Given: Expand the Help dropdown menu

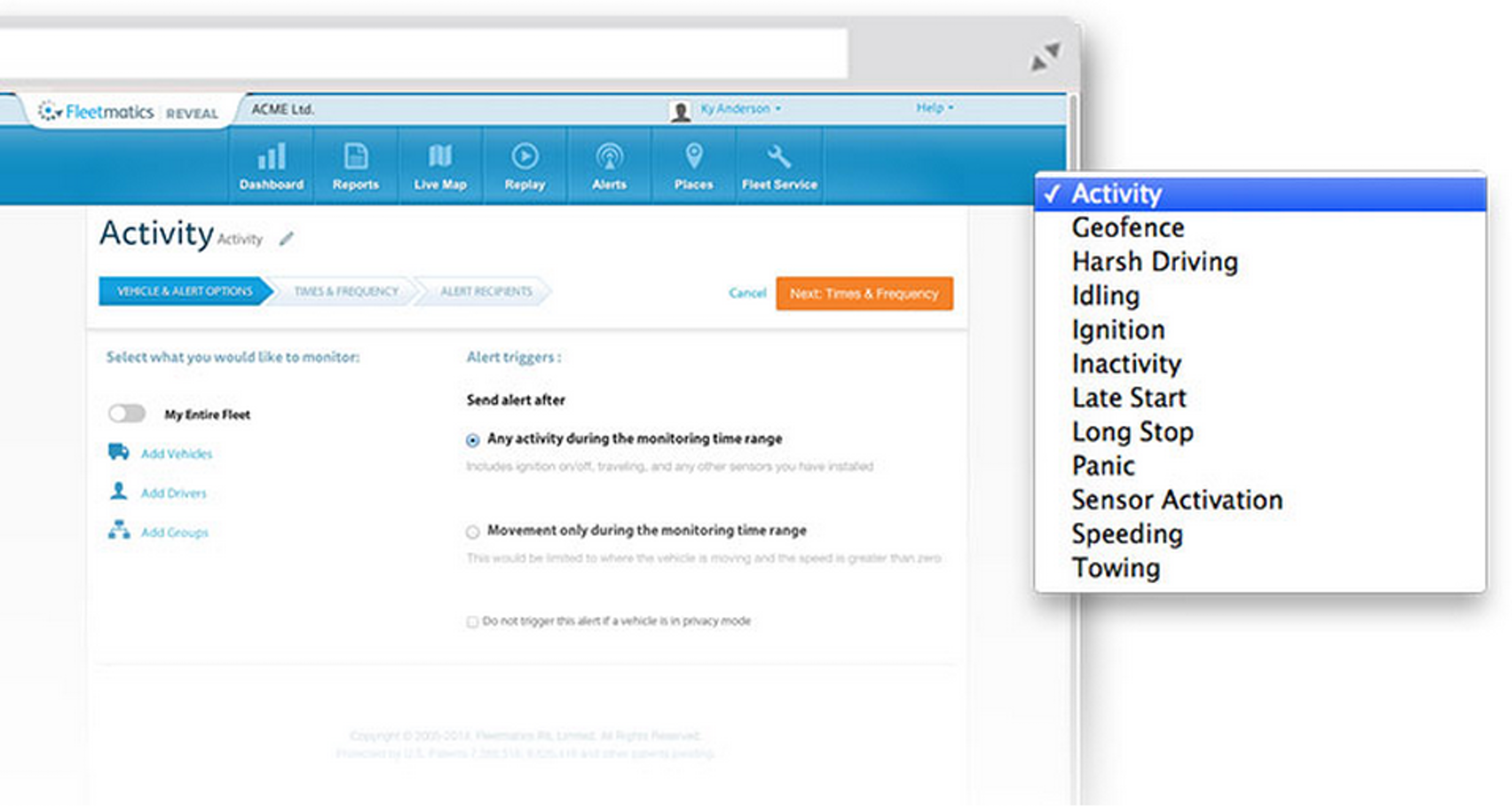Looking at the screenshot, I should [935, 108].
